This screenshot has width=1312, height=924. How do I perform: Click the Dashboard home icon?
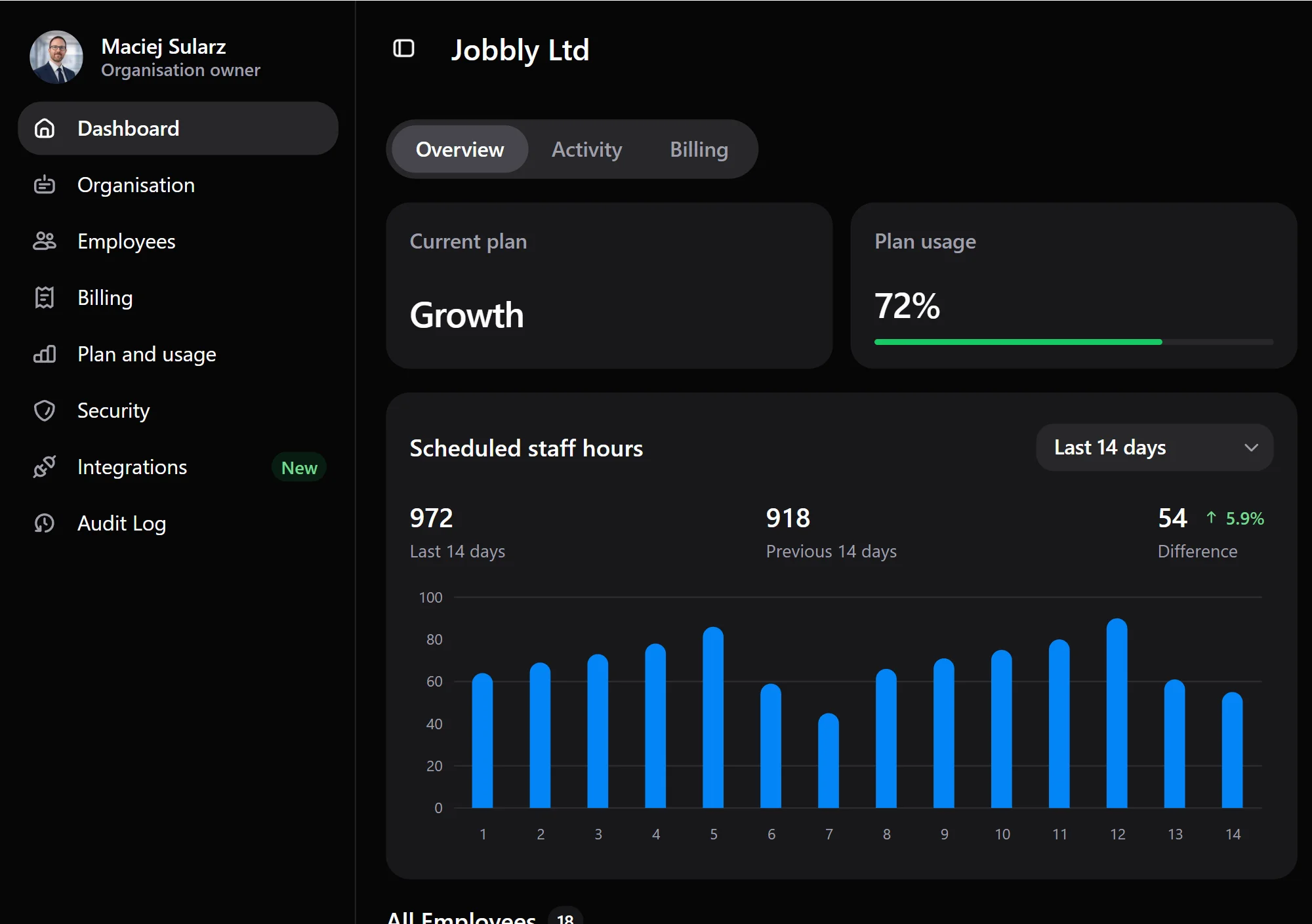[x=45, y=129]
